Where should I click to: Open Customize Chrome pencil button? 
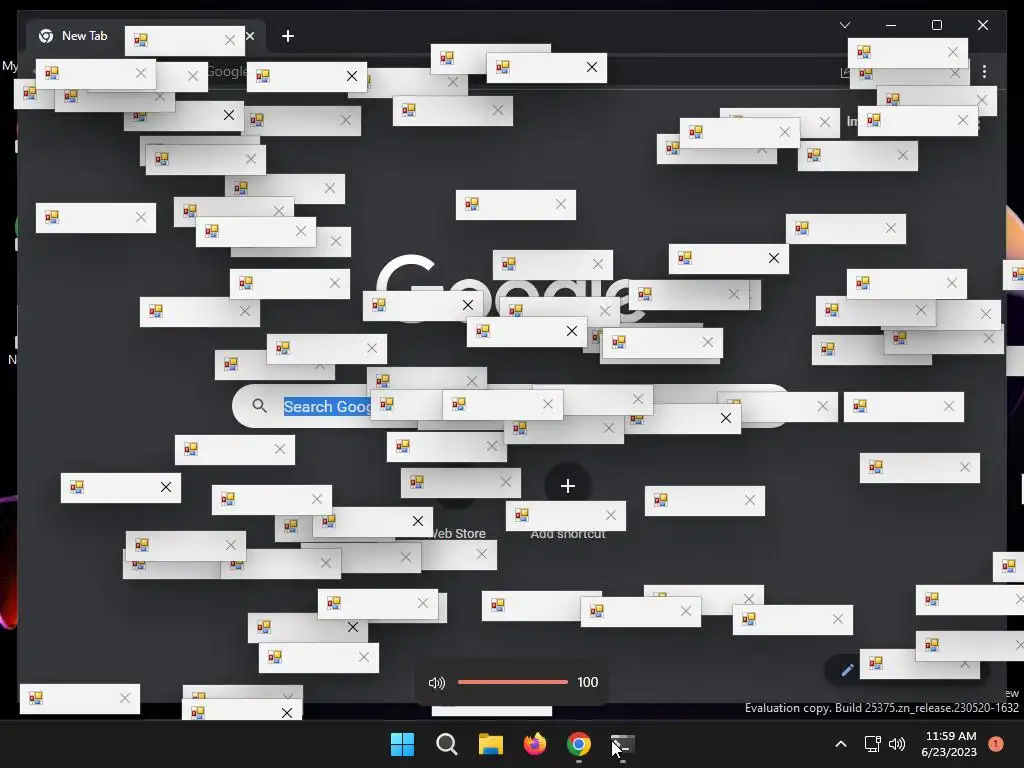pyautogui.click(x=847, y=670)
